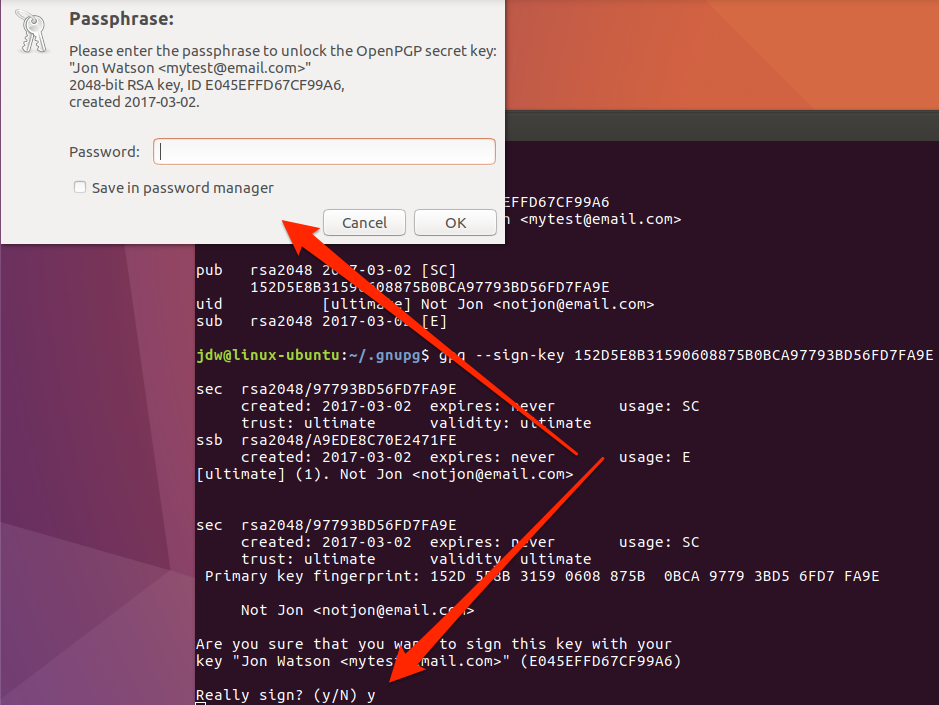Screen dimensions: 939x705
Task: Click the "Primary key fingerprint" line in terminal
Action: (542, 576)
